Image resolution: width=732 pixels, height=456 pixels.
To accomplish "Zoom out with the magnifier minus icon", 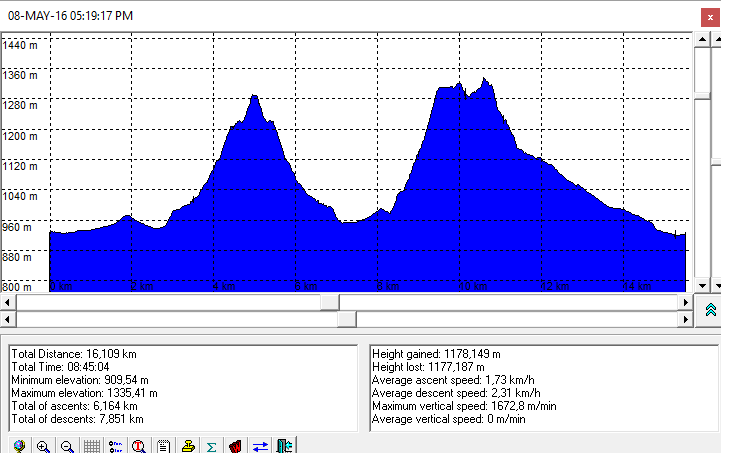I will click(x=67, y=446).
